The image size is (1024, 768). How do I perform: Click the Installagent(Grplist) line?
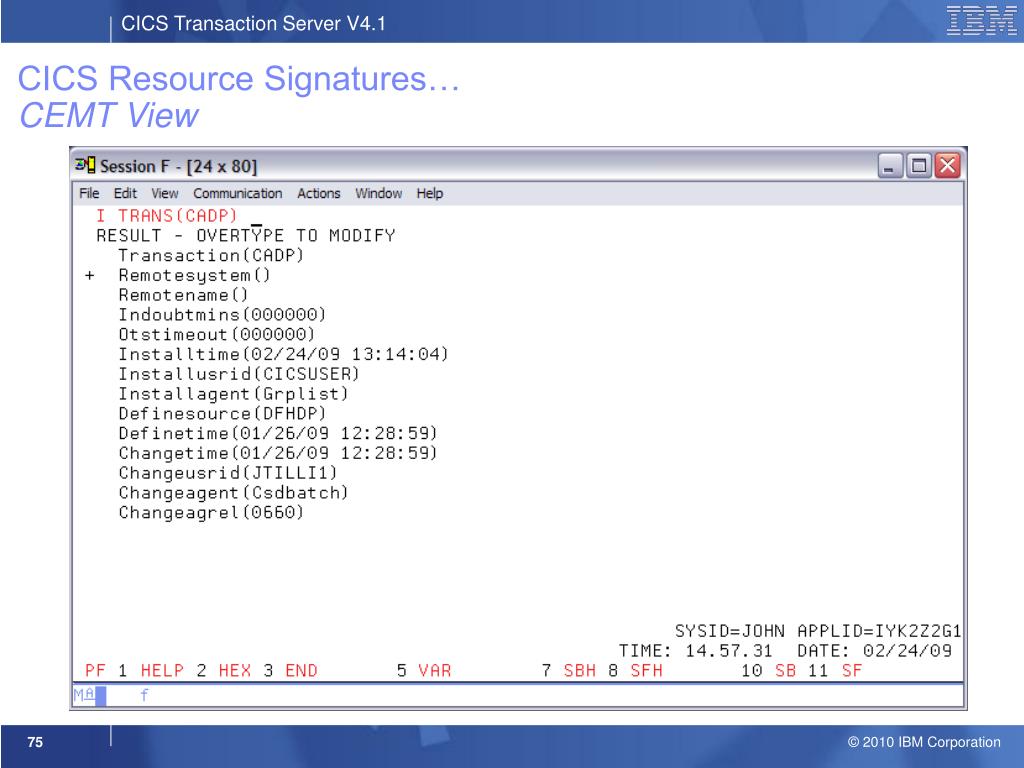click(x=233, y=394)
